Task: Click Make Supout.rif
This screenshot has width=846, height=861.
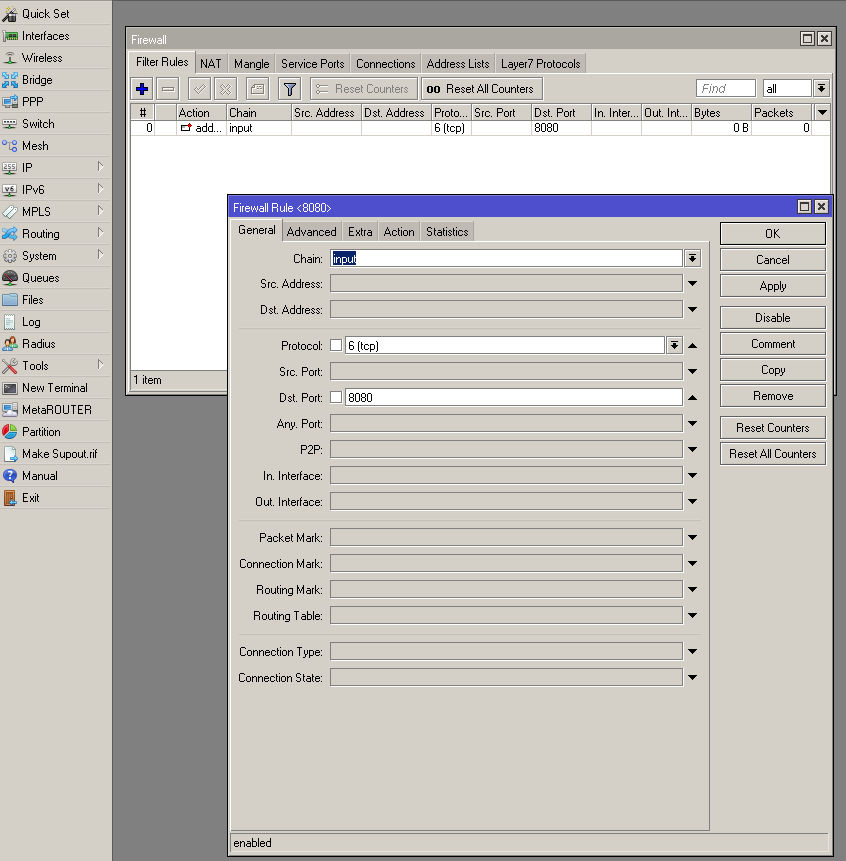Action: (x=55, y=454)
